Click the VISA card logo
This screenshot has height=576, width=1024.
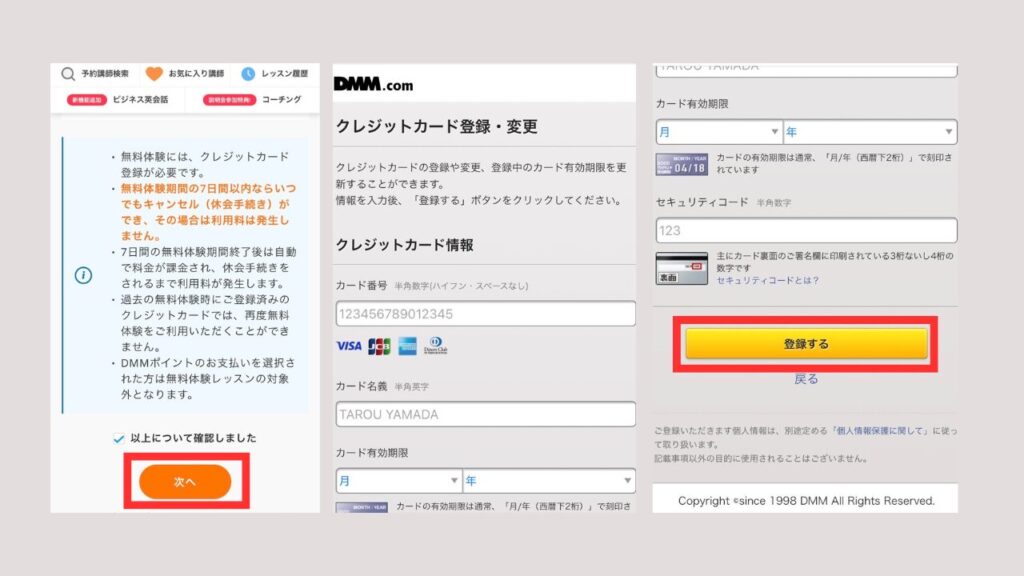tap(349, 346)
